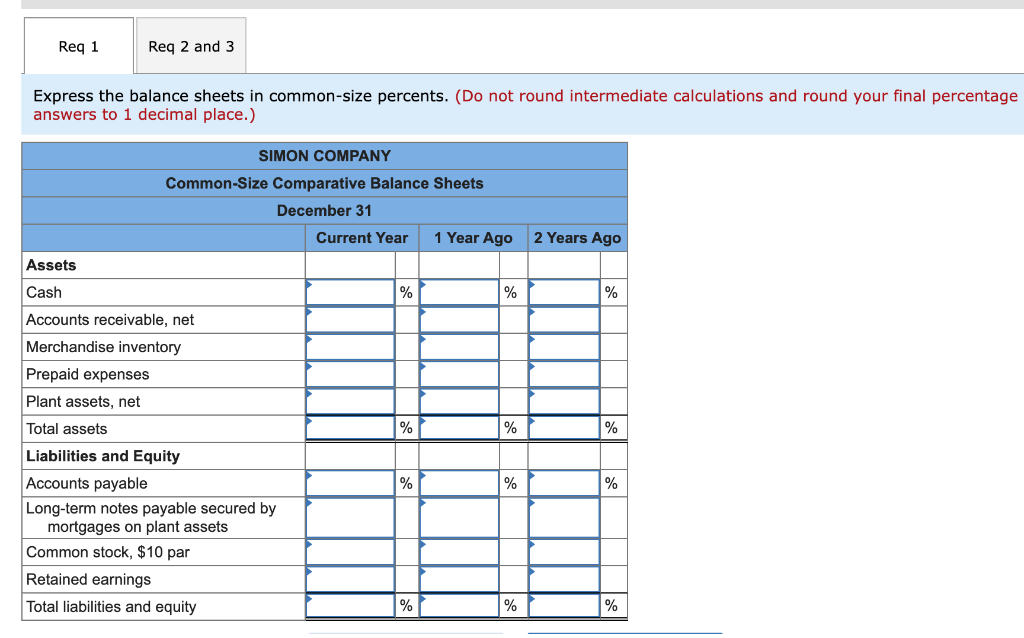
Task: Select Long-term notes payable 2 Years Ago field
Action: coord(564,518)
